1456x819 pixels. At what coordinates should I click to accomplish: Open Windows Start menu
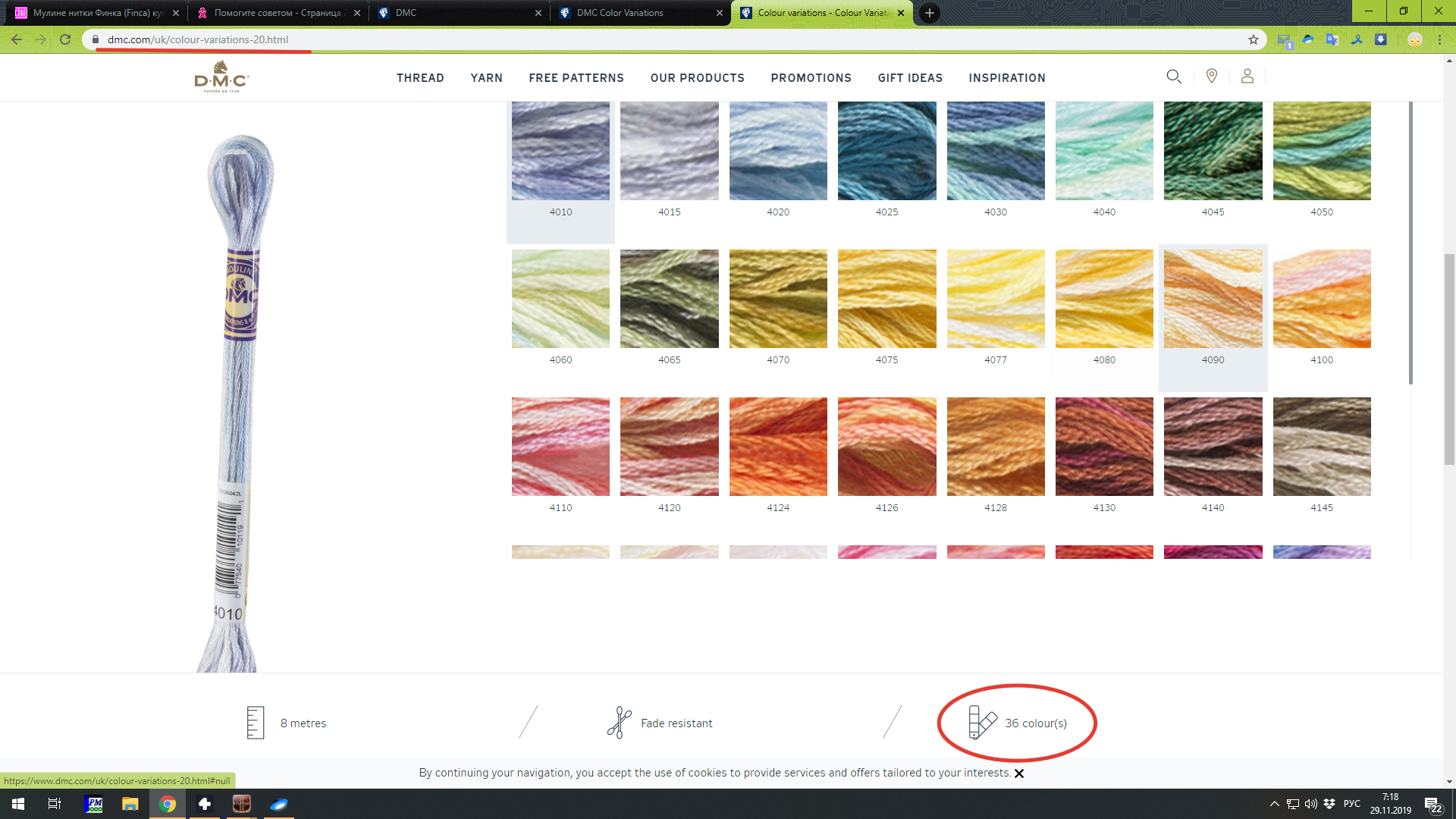[x=18, y=804]
